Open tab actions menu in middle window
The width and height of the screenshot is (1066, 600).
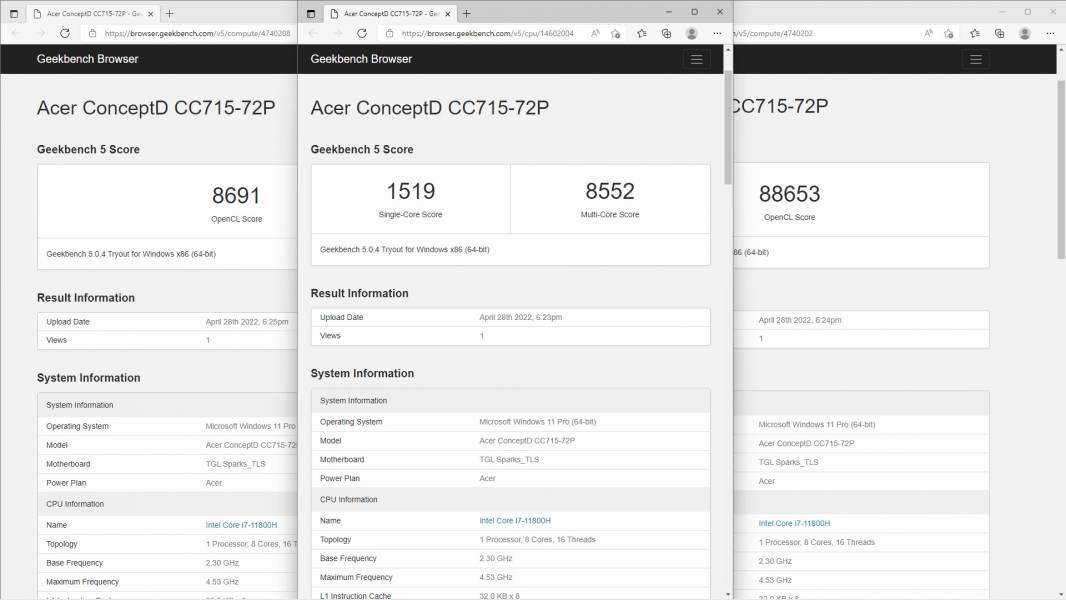pos(311,14)
